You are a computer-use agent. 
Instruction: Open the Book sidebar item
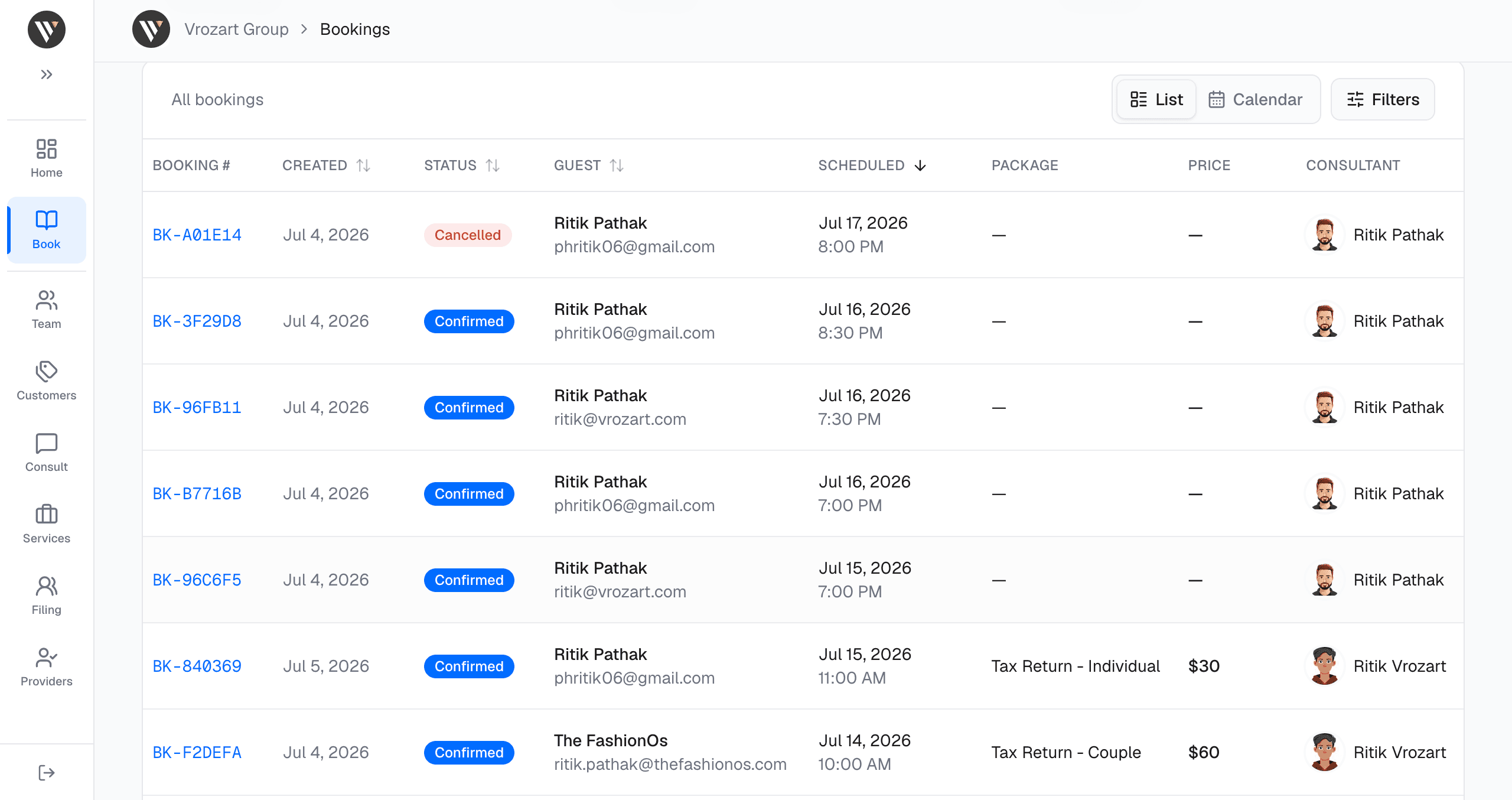[x=47, y=230]
